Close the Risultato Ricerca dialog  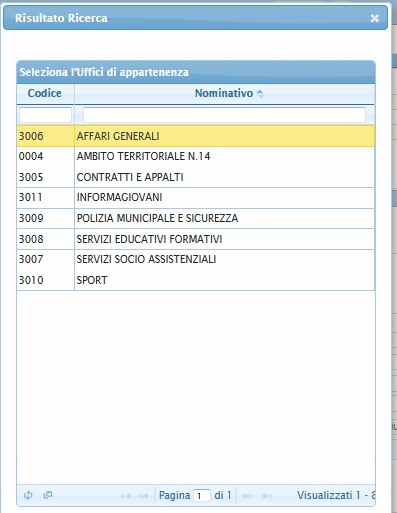click(x=375, y=18)
